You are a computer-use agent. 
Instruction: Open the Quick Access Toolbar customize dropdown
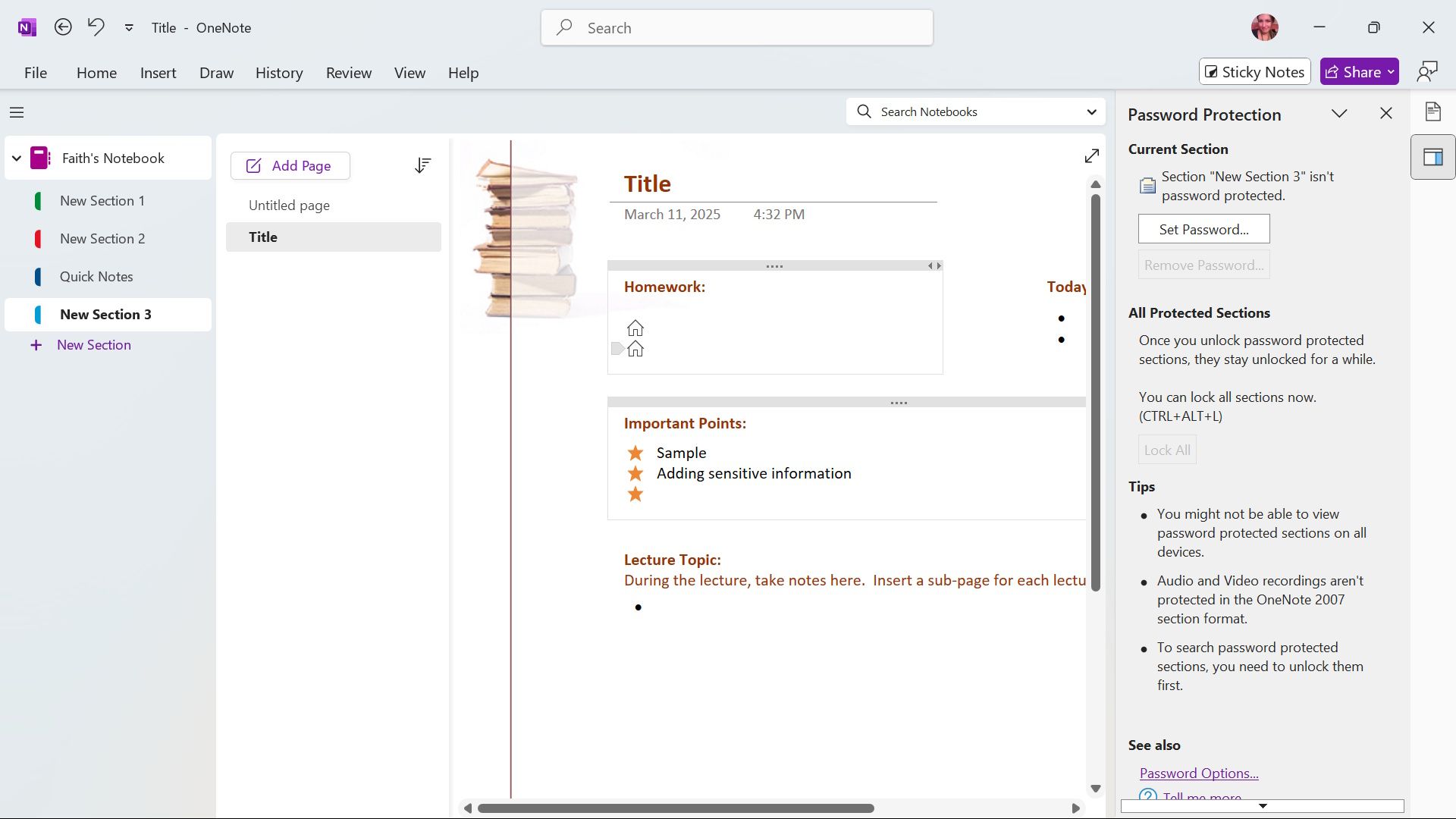(x=129, y=28)
